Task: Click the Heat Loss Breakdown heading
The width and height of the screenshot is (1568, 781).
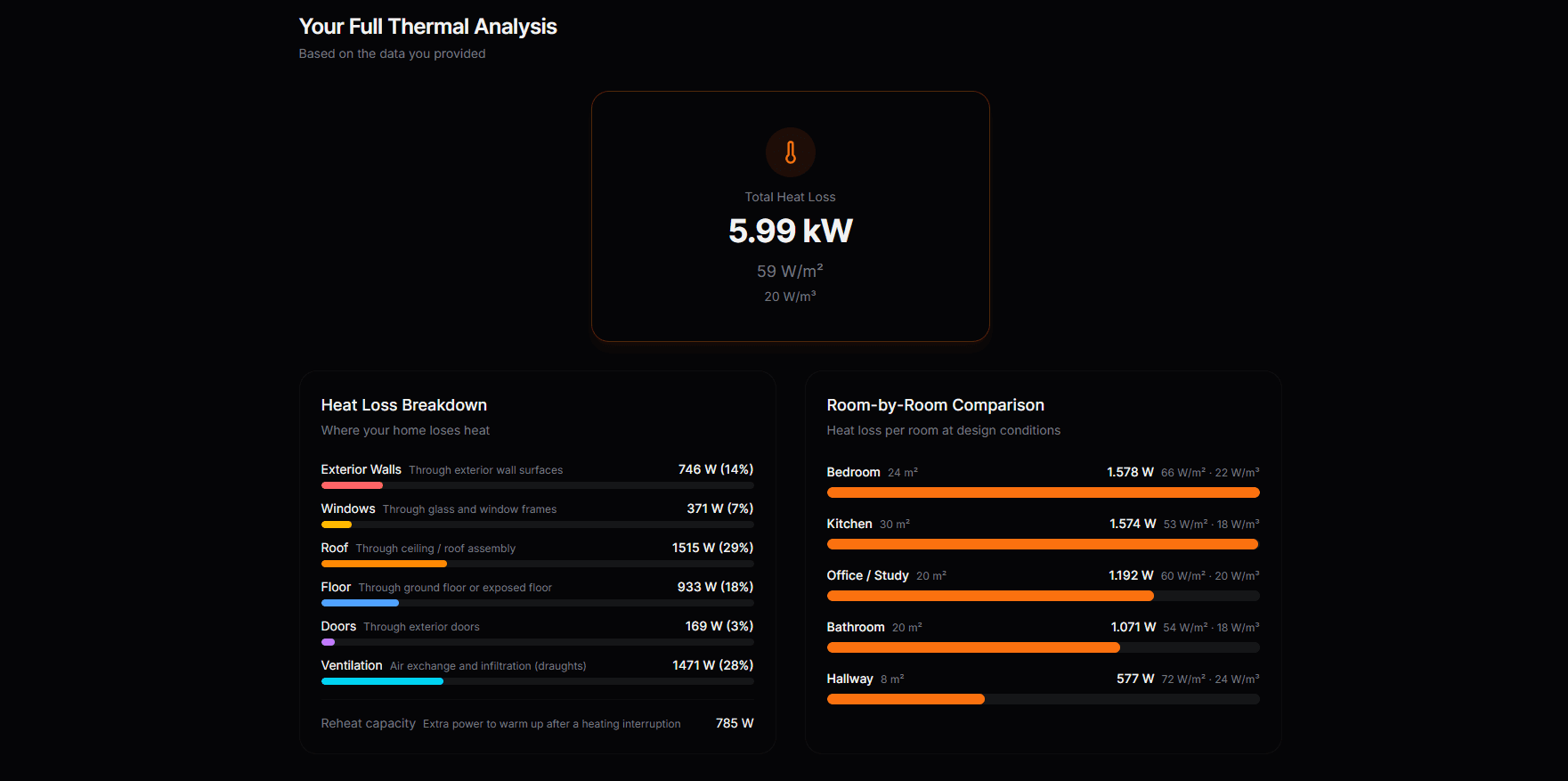Action: tap(403, 405)
